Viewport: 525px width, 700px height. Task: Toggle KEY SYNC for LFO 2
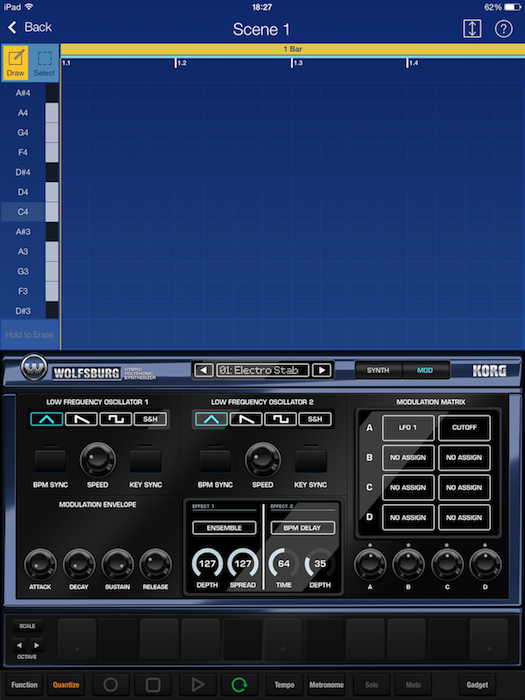[311, 461]
